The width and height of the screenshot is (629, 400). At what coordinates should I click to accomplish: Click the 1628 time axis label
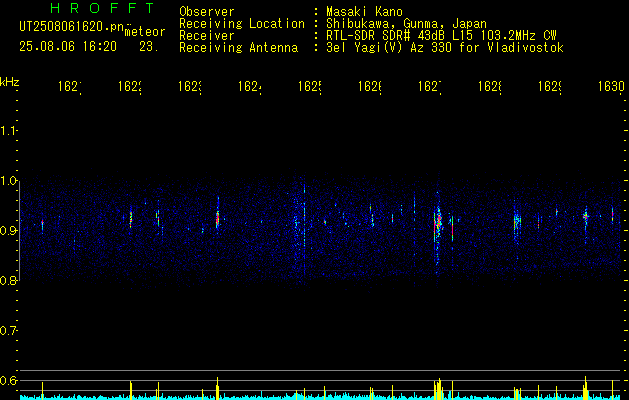(x=490, y=87)
